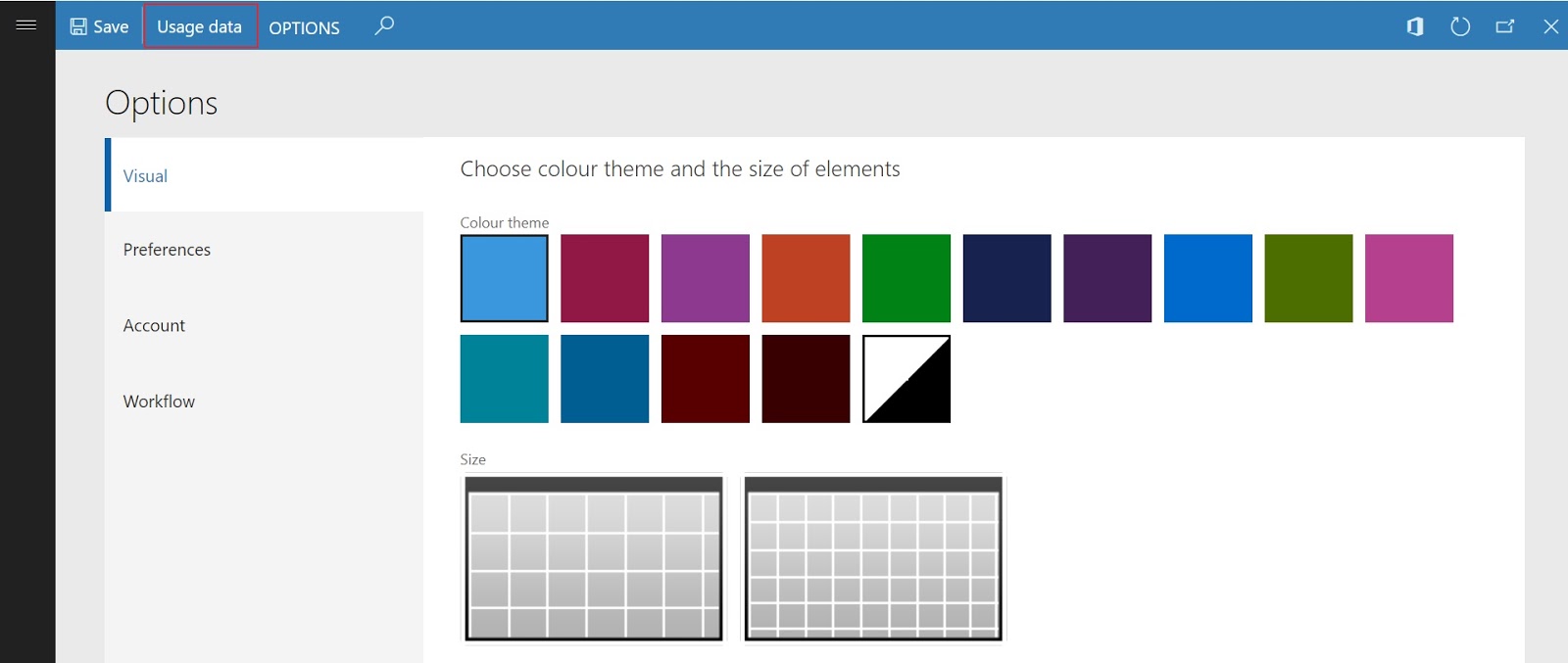This screenshot has height=663, width=1568.
Task: Select the Visual tab
Action: point(265,175)
